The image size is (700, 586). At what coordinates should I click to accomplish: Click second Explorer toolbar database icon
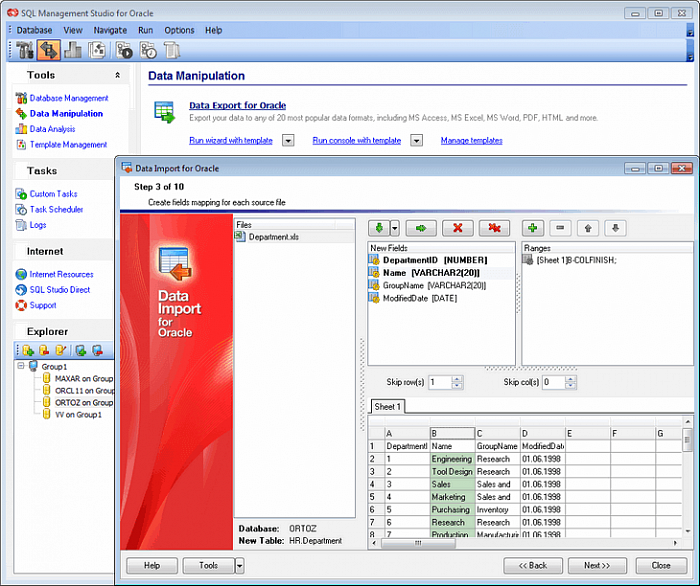[x=44, y=350]
